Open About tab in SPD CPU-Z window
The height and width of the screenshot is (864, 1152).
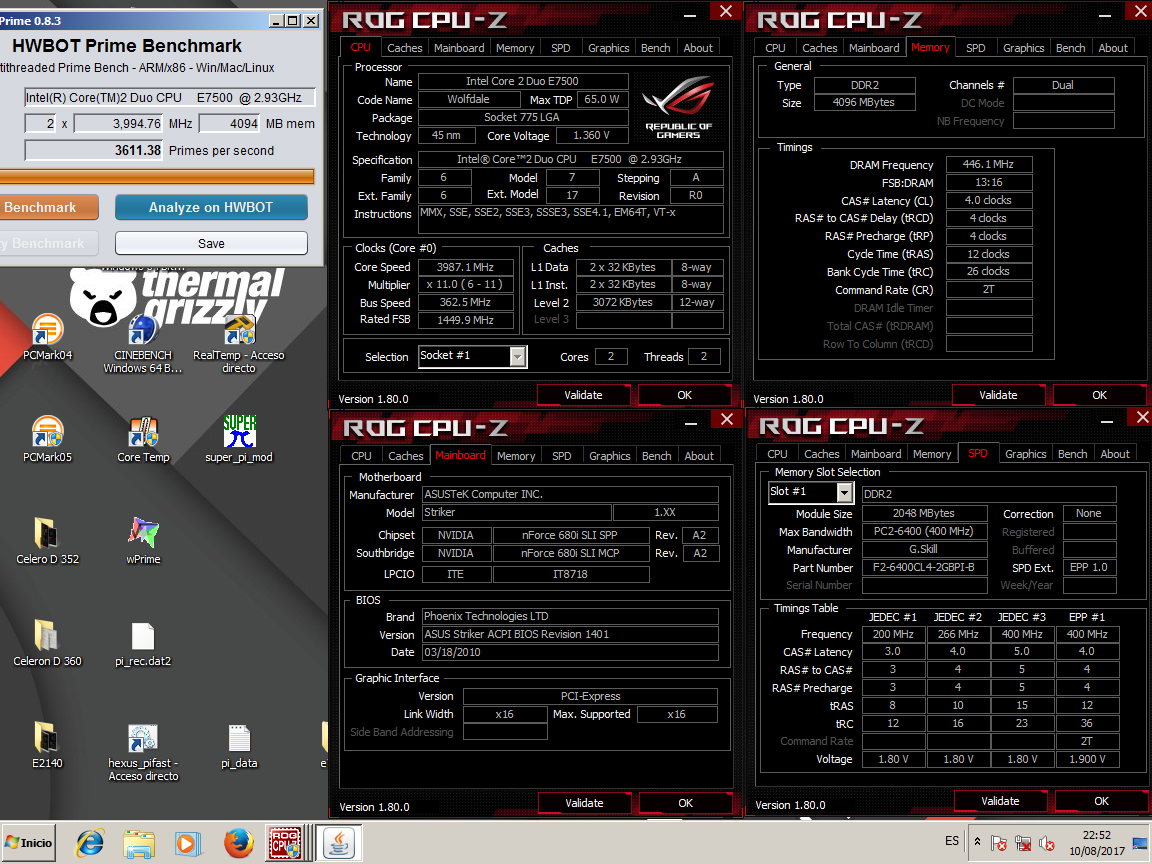(x=1115, y=454)
